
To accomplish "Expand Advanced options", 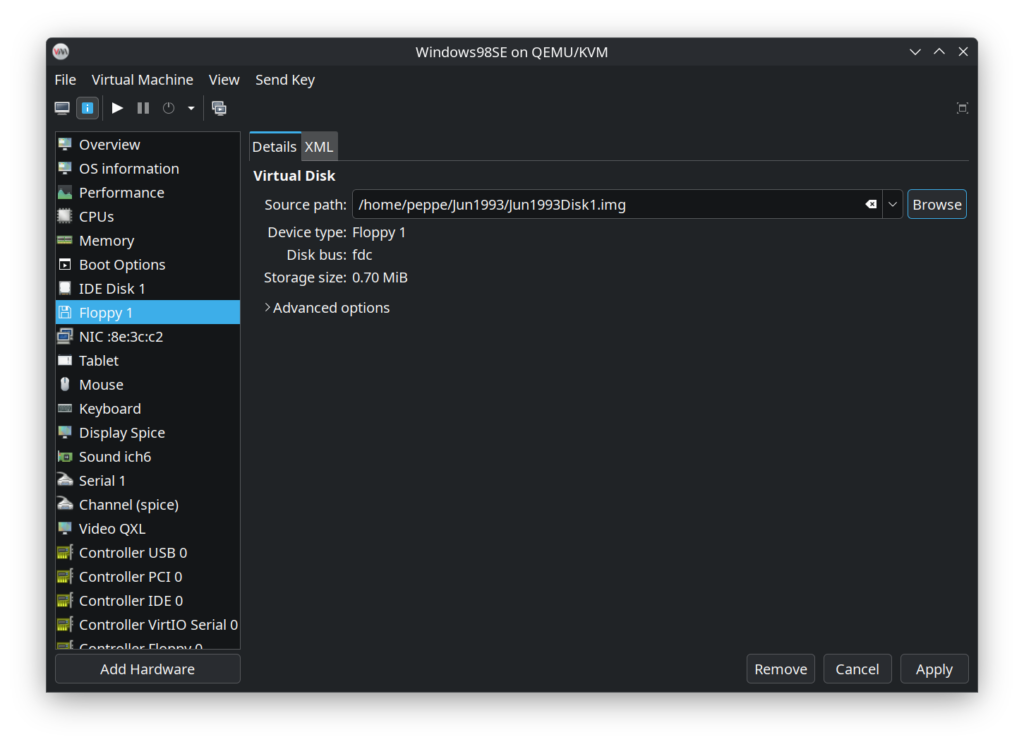I will pos(327,307).
